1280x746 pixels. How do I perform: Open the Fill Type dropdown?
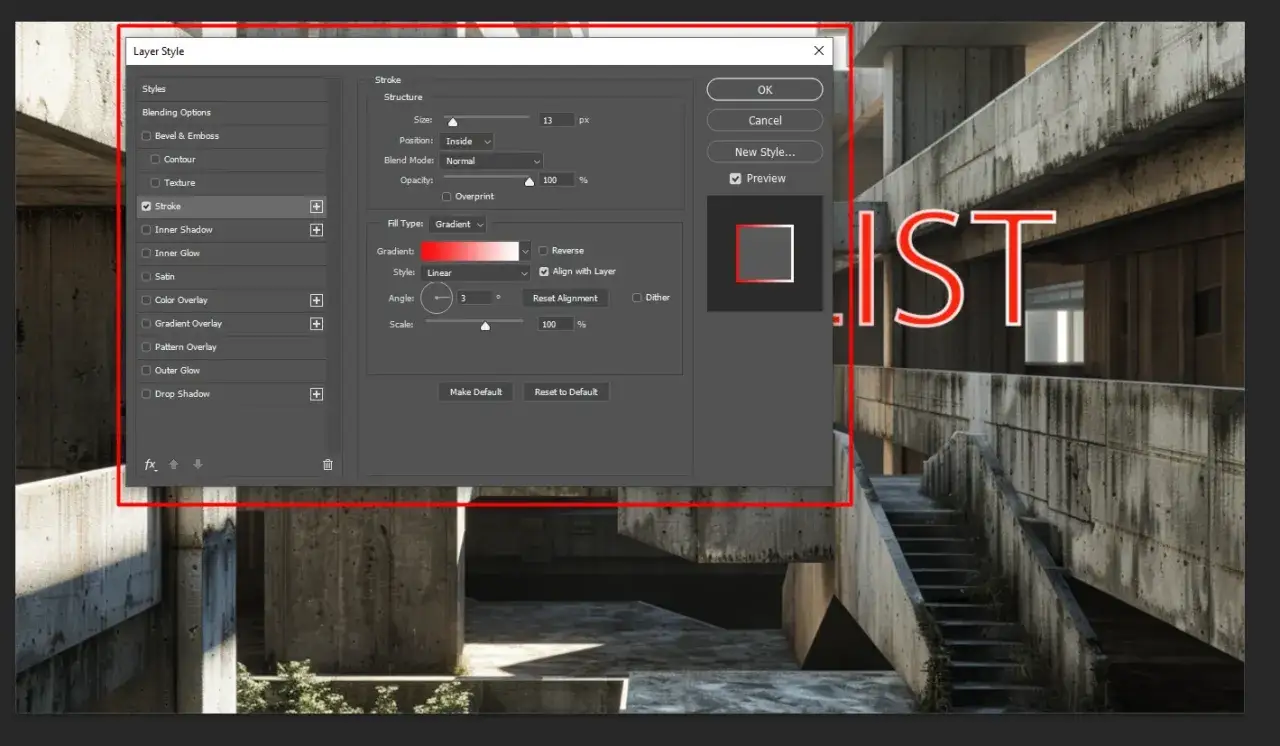click(458, 224)
